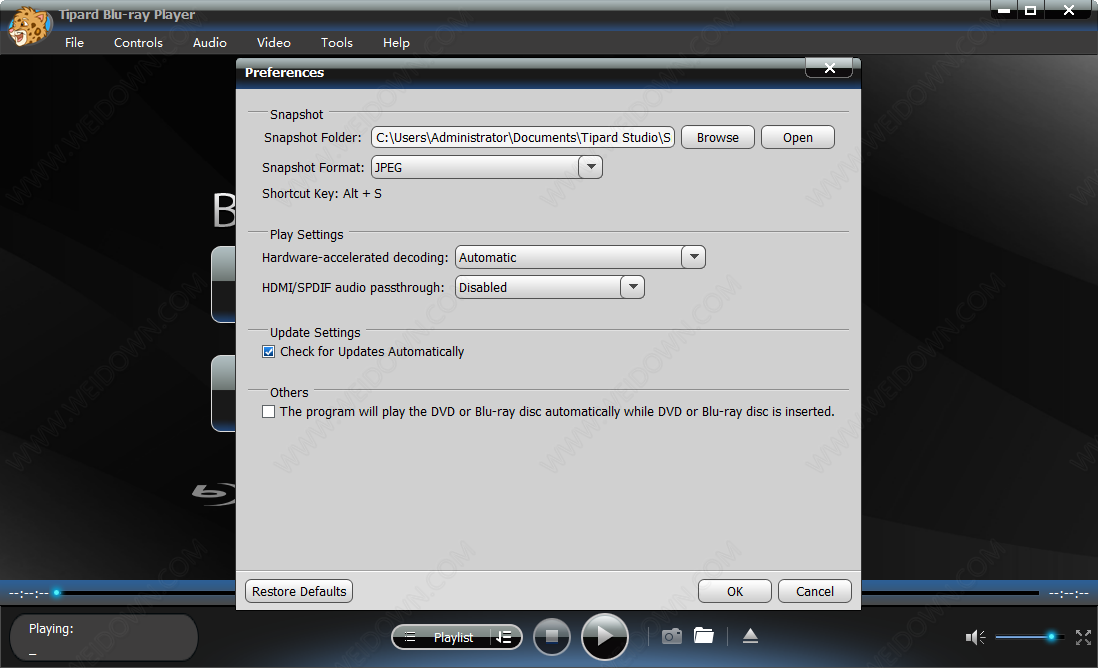Expand the Snapshot Format dropdown
1098x668 pixels.
pyautogui.click(x=590, y=168)
